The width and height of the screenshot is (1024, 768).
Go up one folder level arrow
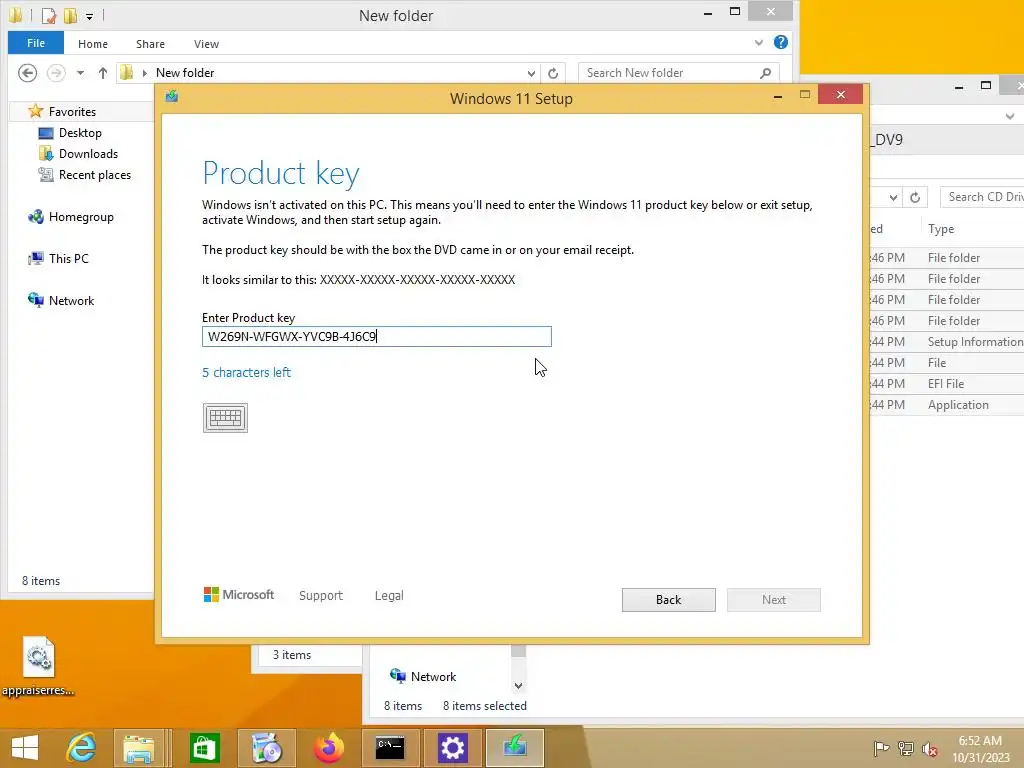click(103, 73)
